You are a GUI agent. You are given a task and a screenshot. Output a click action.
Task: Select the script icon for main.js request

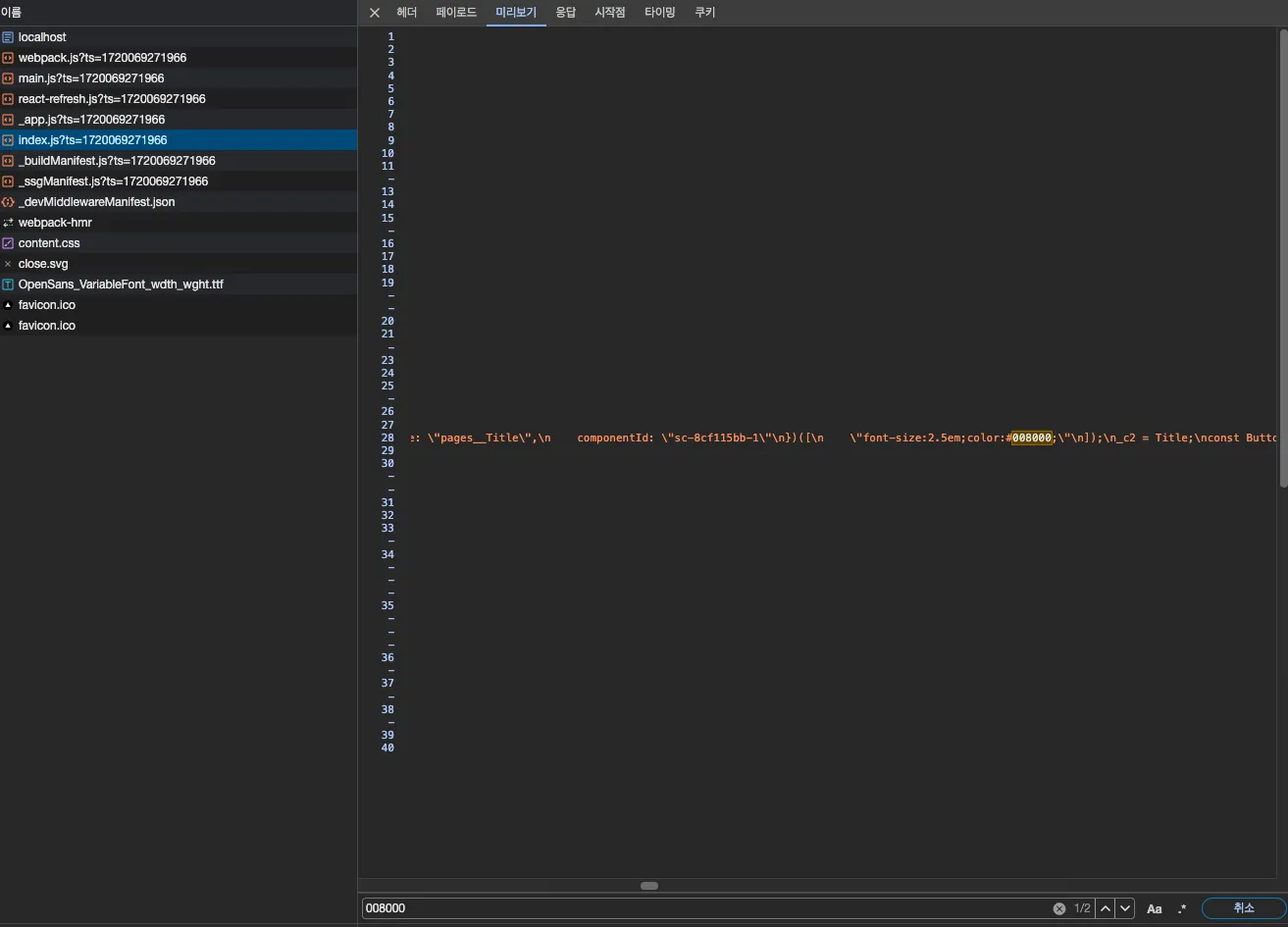coord(9,77)
